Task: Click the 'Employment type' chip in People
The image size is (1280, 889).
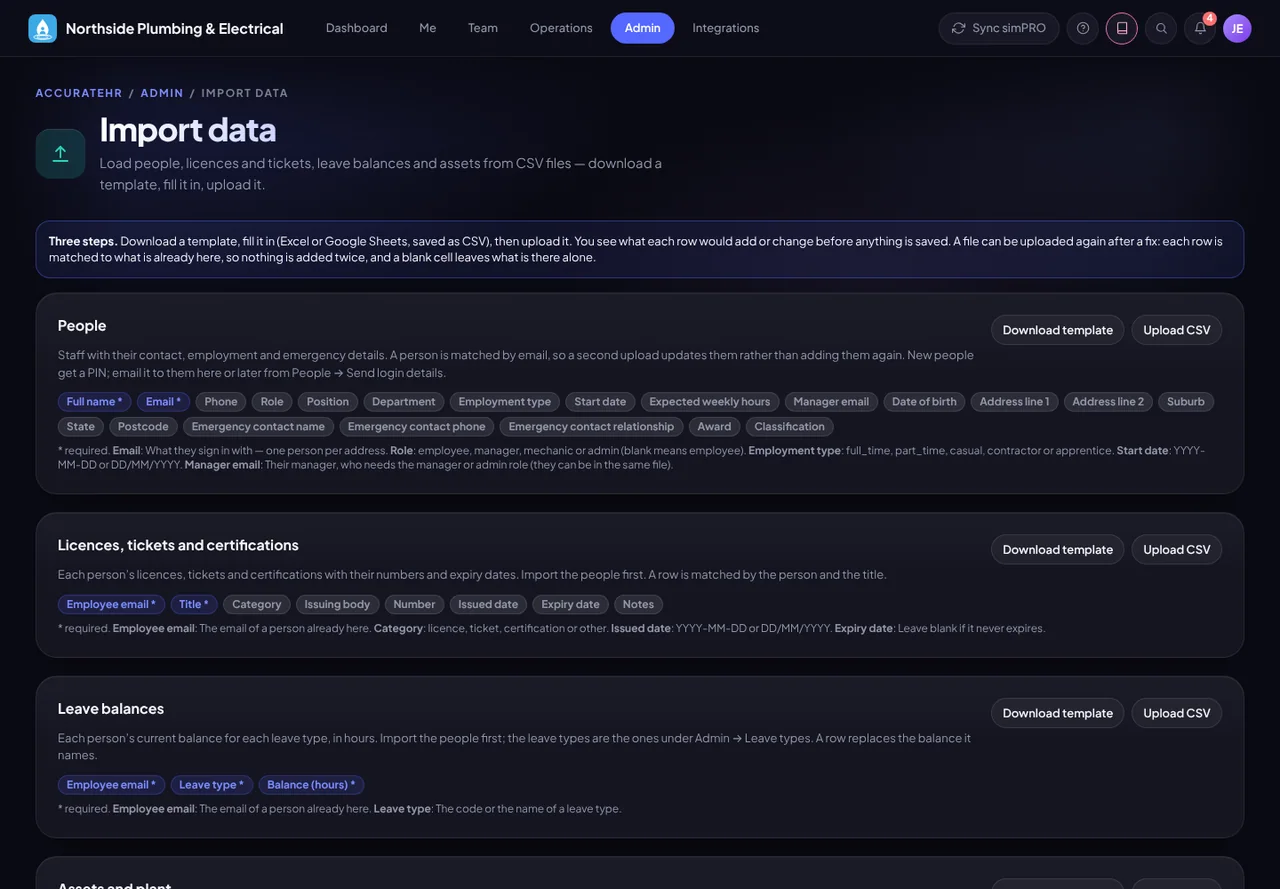Action: 505,402
